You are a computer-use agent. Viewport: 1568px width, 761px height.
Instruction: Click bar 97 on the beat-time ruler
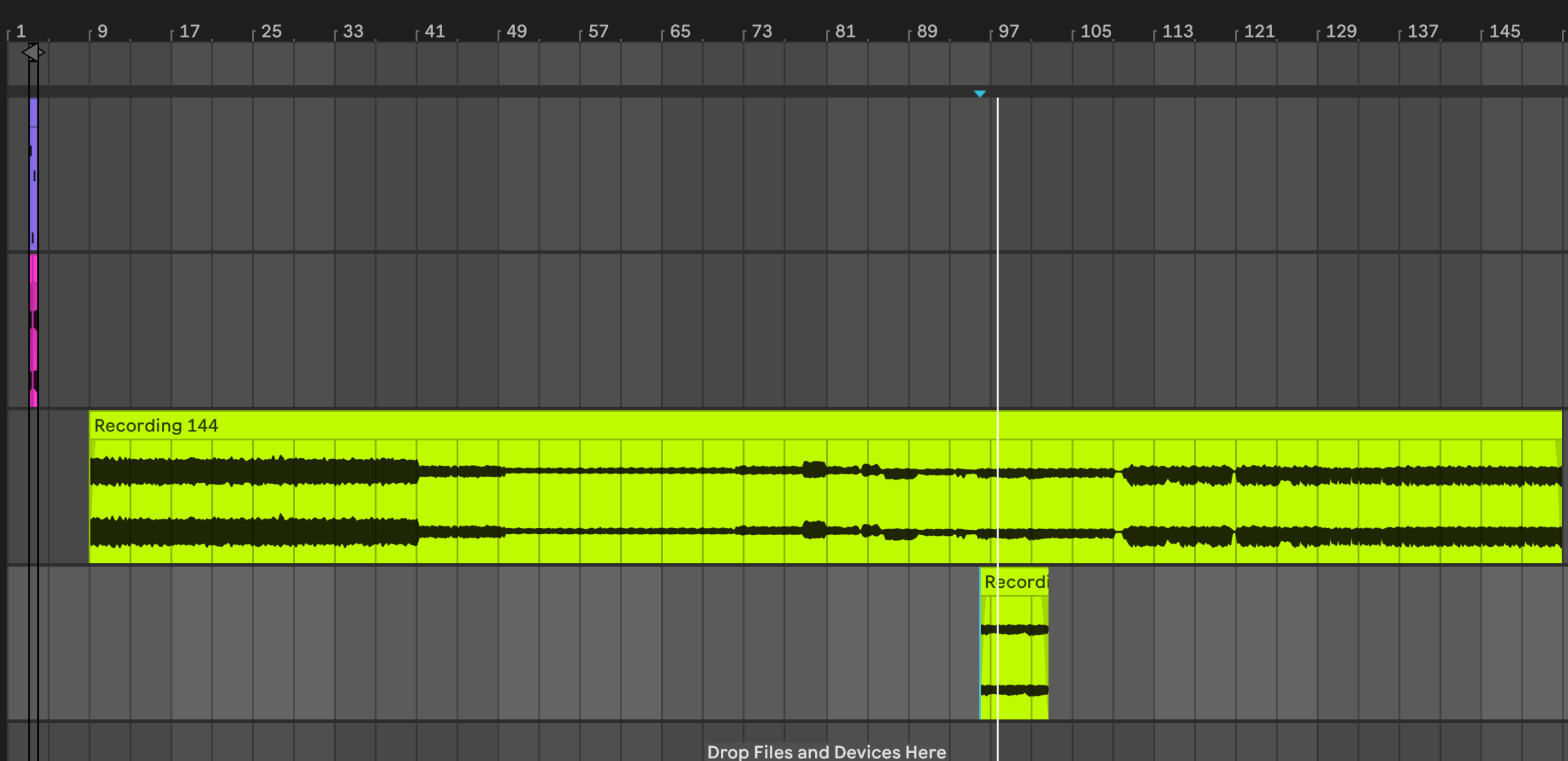[1008, 31]
